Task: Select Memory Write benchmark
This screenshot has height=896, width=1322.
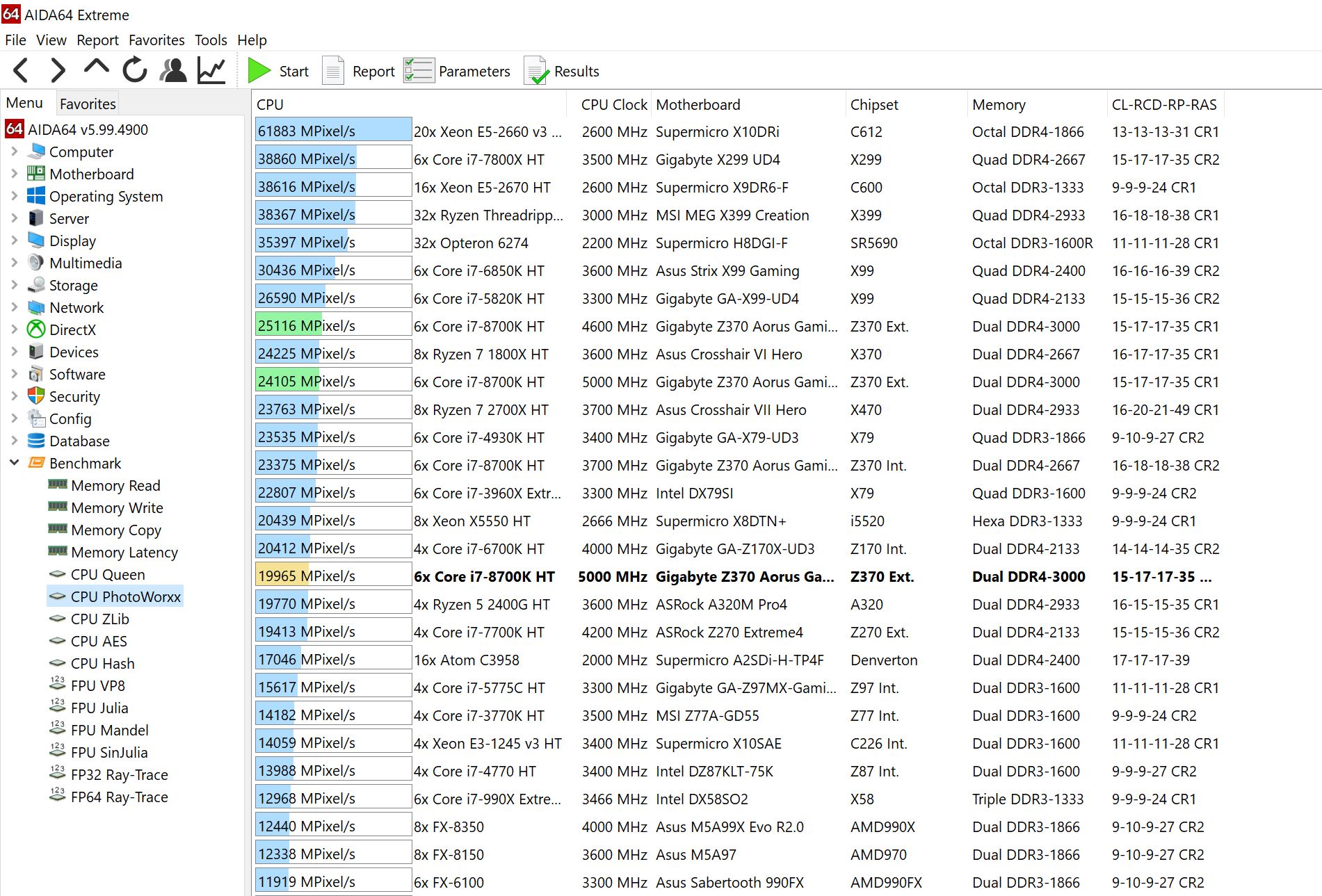Action: tap(117, 507)
